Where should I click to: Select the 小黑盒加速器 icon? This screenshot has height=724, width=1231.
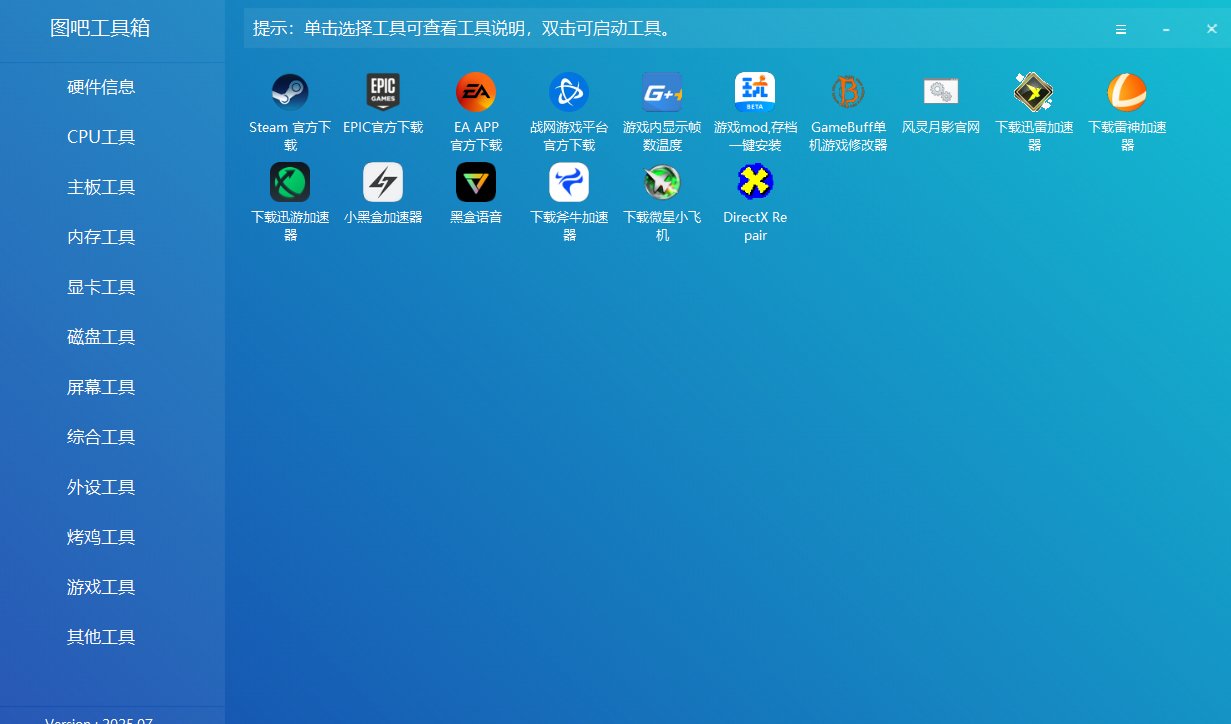coord(383,182)
